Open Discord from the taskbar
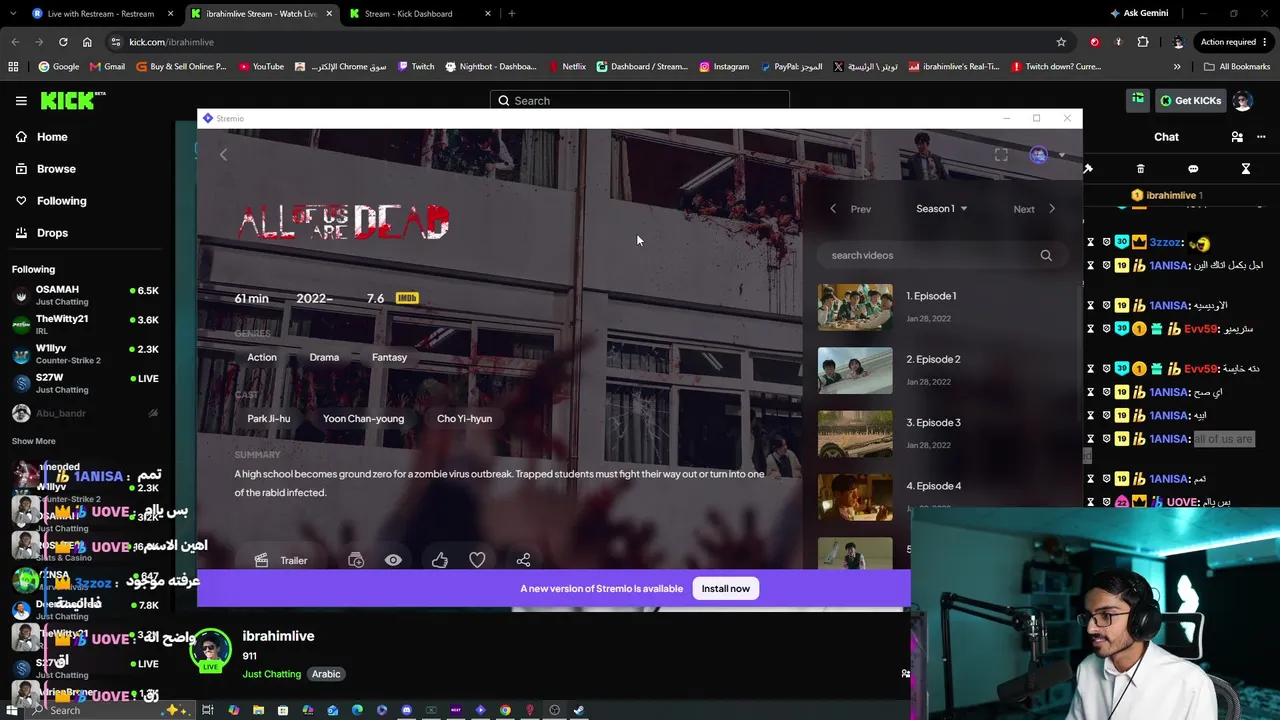The image size is (1280, 720). tap(407, 710)
